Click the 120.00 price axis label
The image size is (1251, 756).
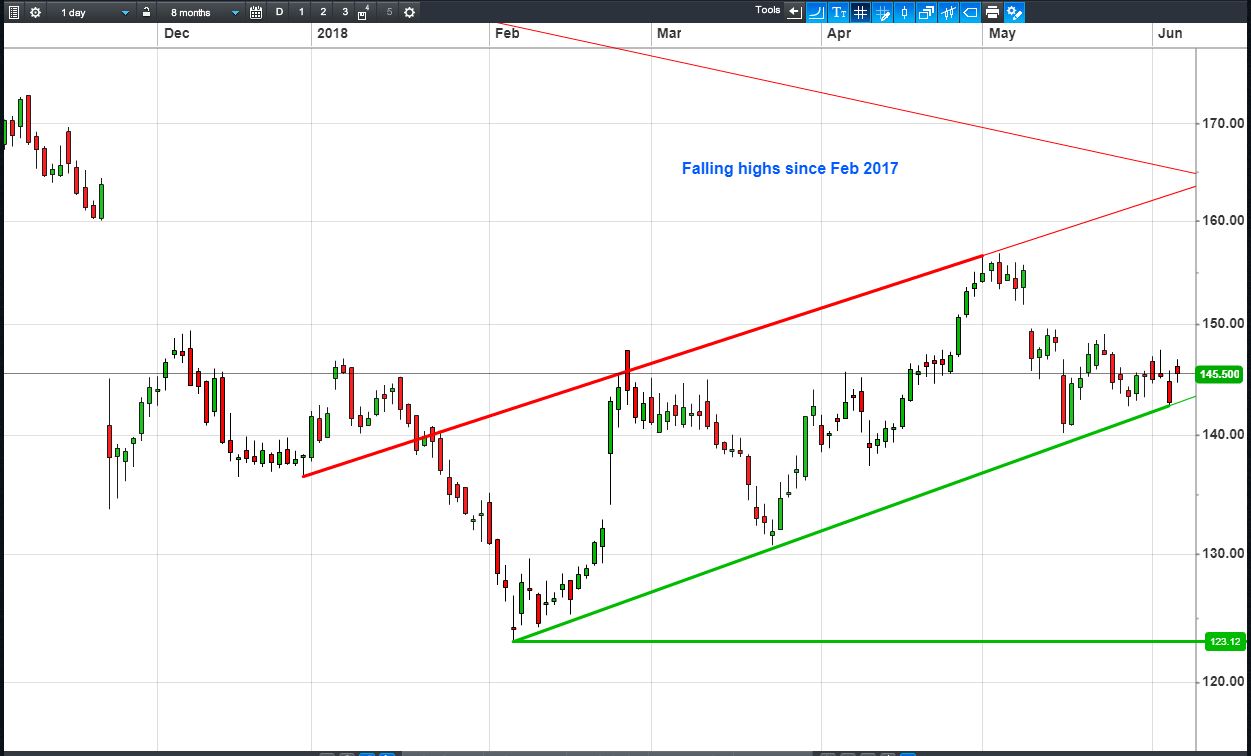[x=1223, y=682]
